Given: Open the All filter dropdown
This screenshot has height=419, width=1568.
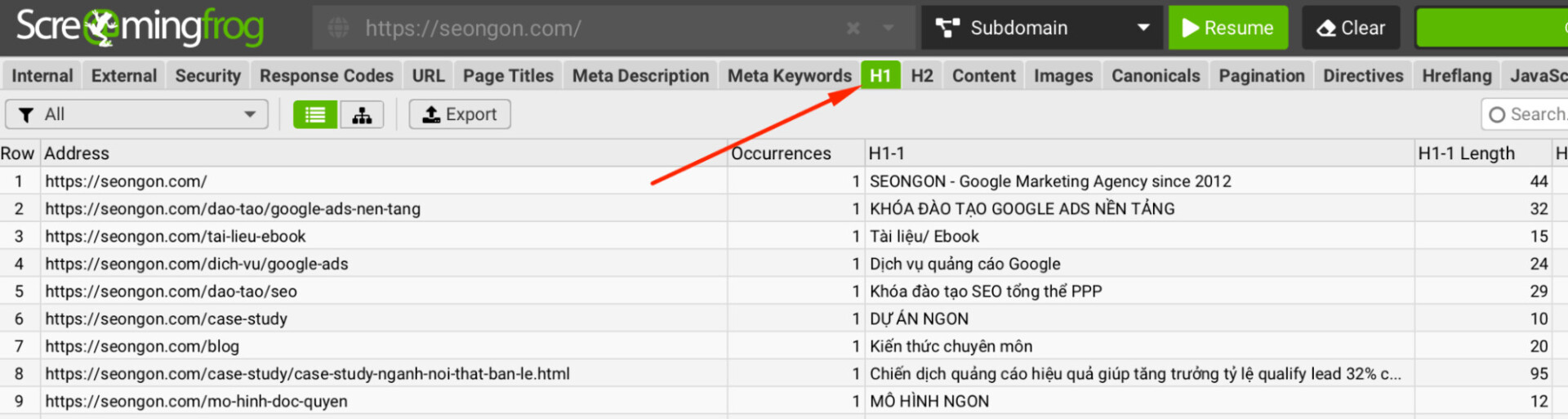Looking at the screenshot, I should pyautogui.click(x=136, y=114).
